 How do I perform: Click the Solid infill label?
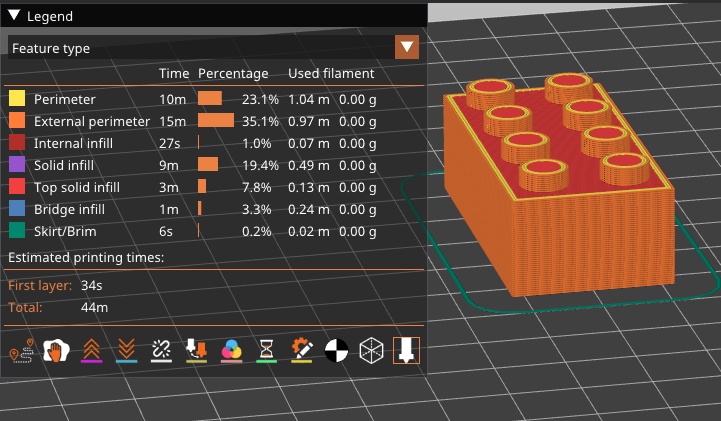[x=64, y=165]
